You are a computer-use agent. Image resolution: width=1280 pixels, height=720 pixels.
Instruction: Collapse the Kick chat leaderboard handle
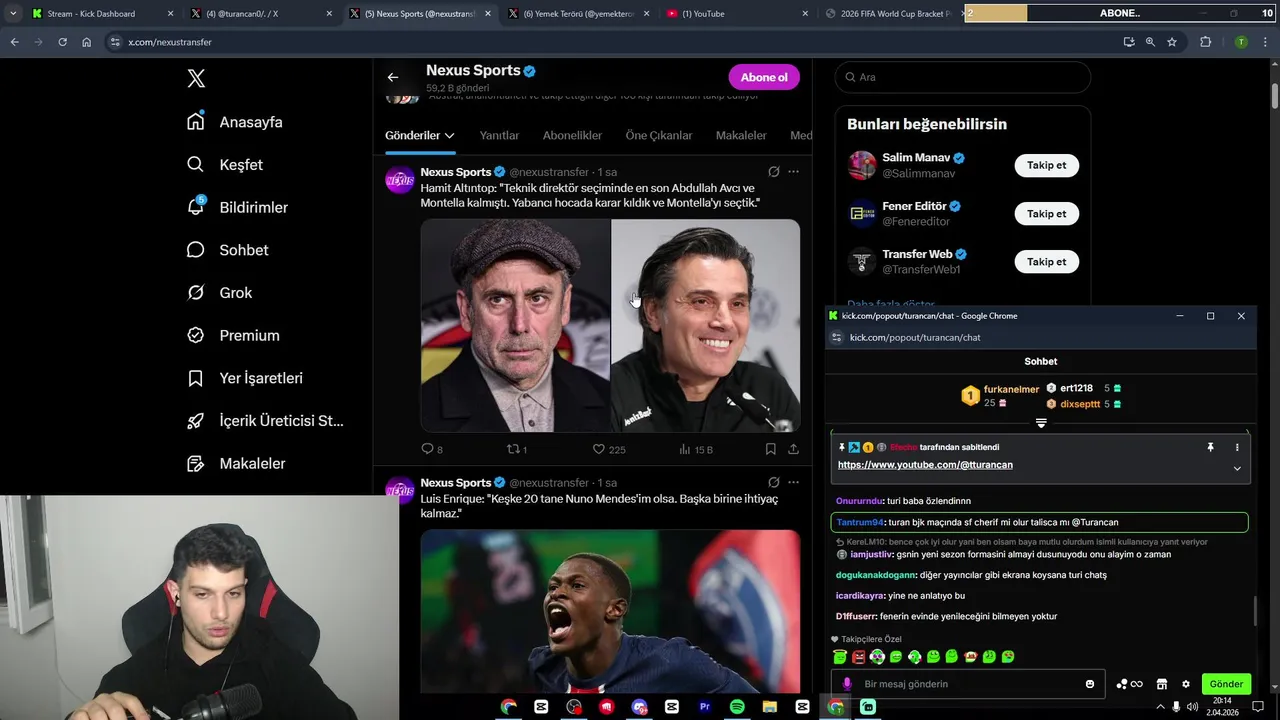(1041, 423)
